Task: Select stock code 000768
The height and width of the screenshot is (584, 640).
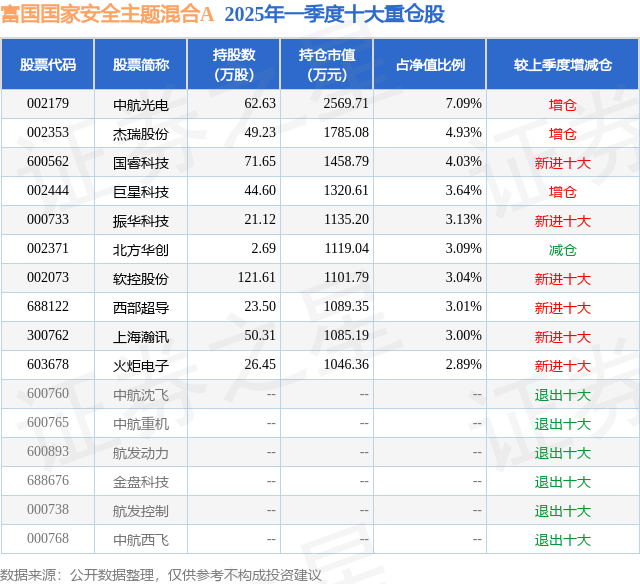Action: click(x=48, y=539)
